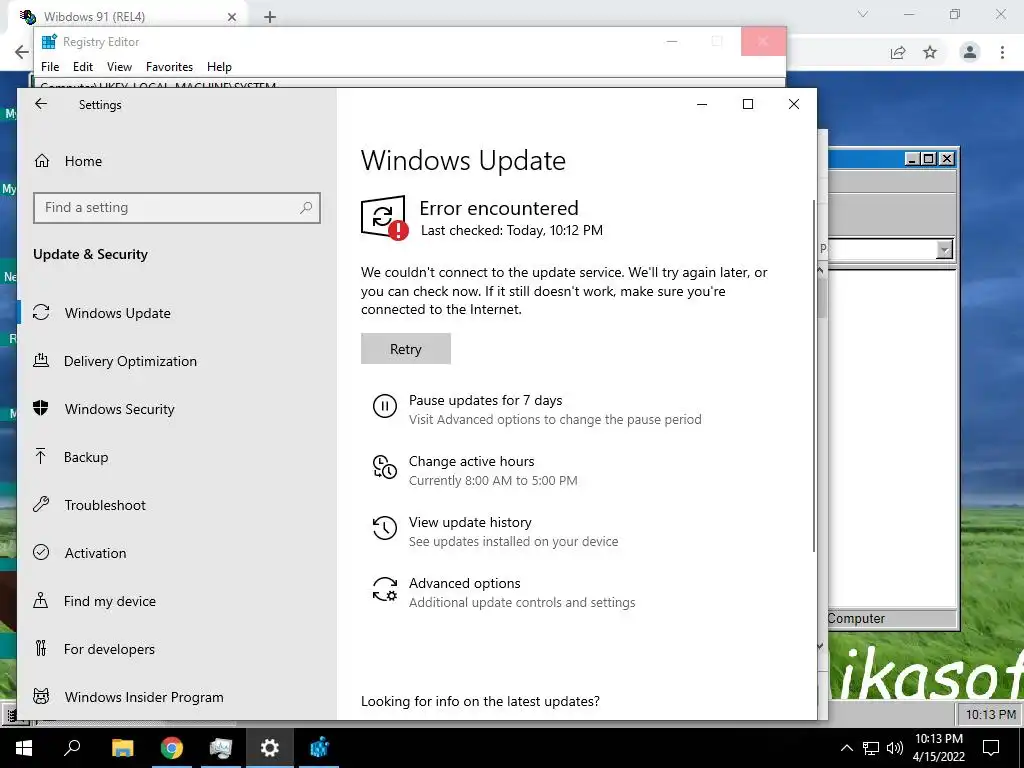Select the Wibdows 91 (REL4) browser tab
Viewport: 1024px width, 768px height.
(x=127, y=16)
